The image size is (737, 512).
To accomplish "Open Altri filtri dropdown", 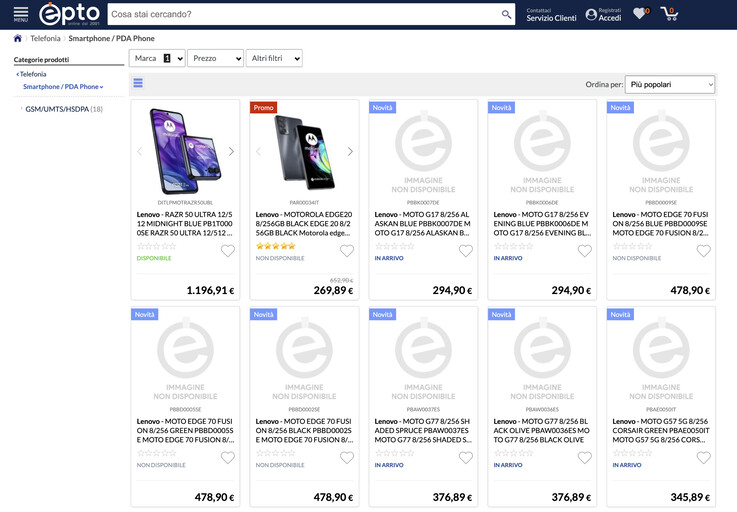I will coord(274,59).
